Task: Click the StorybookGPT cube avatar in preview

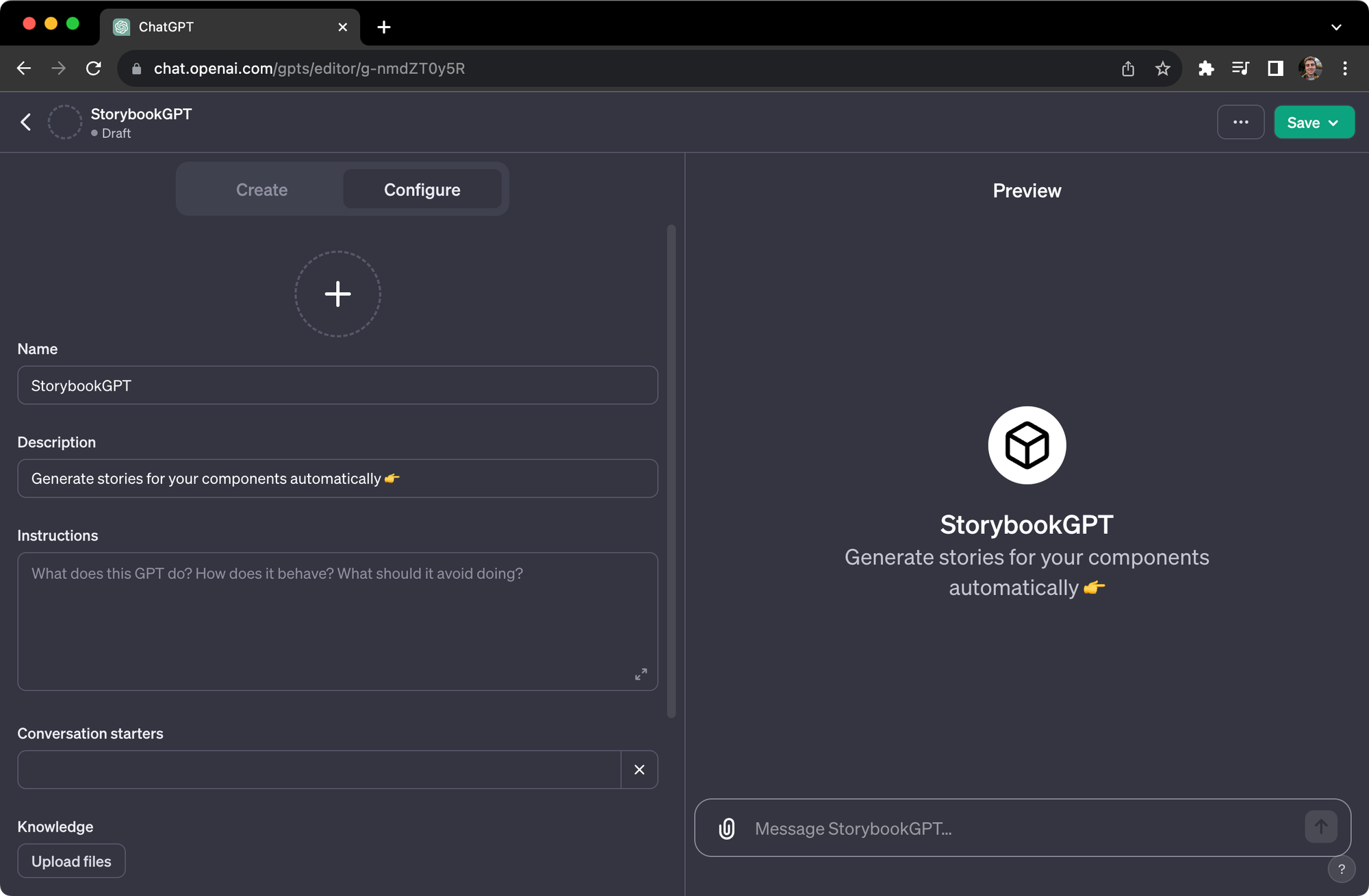Action: 1027,445
